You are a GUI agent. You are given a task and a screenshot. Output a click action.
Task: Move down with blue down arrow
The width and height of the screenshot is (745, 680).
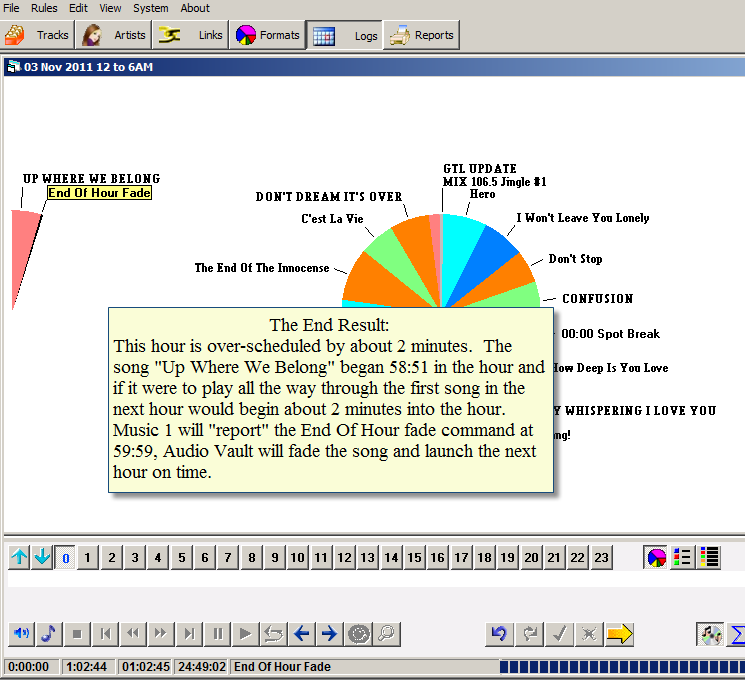click(x=42, y=557)
